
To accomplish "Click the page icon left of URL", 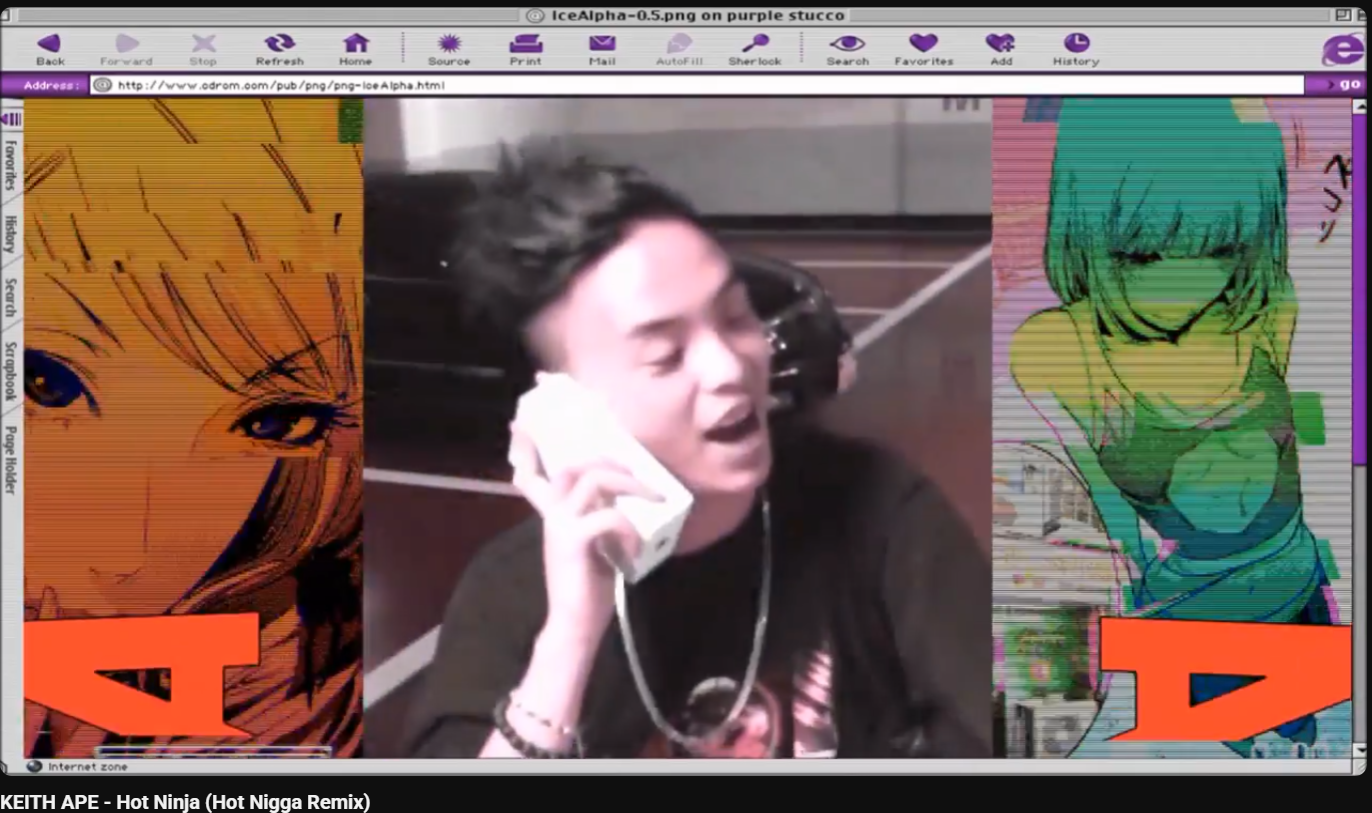I will [x=102, y=85].
